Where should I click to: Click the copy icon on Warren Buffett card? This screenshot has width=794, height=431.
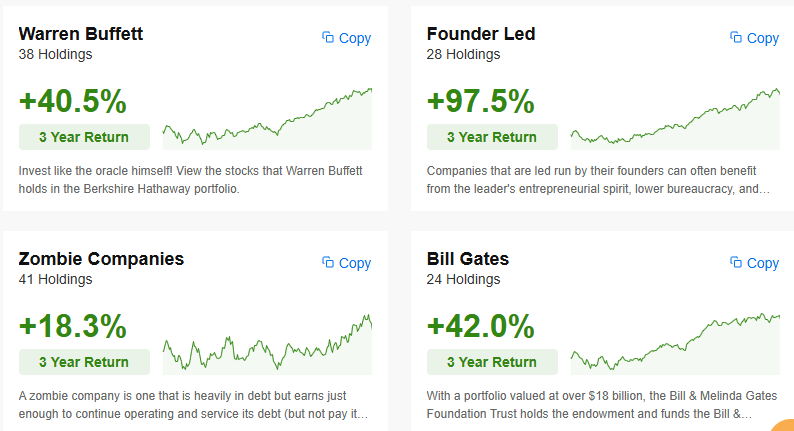coord(328,37)
